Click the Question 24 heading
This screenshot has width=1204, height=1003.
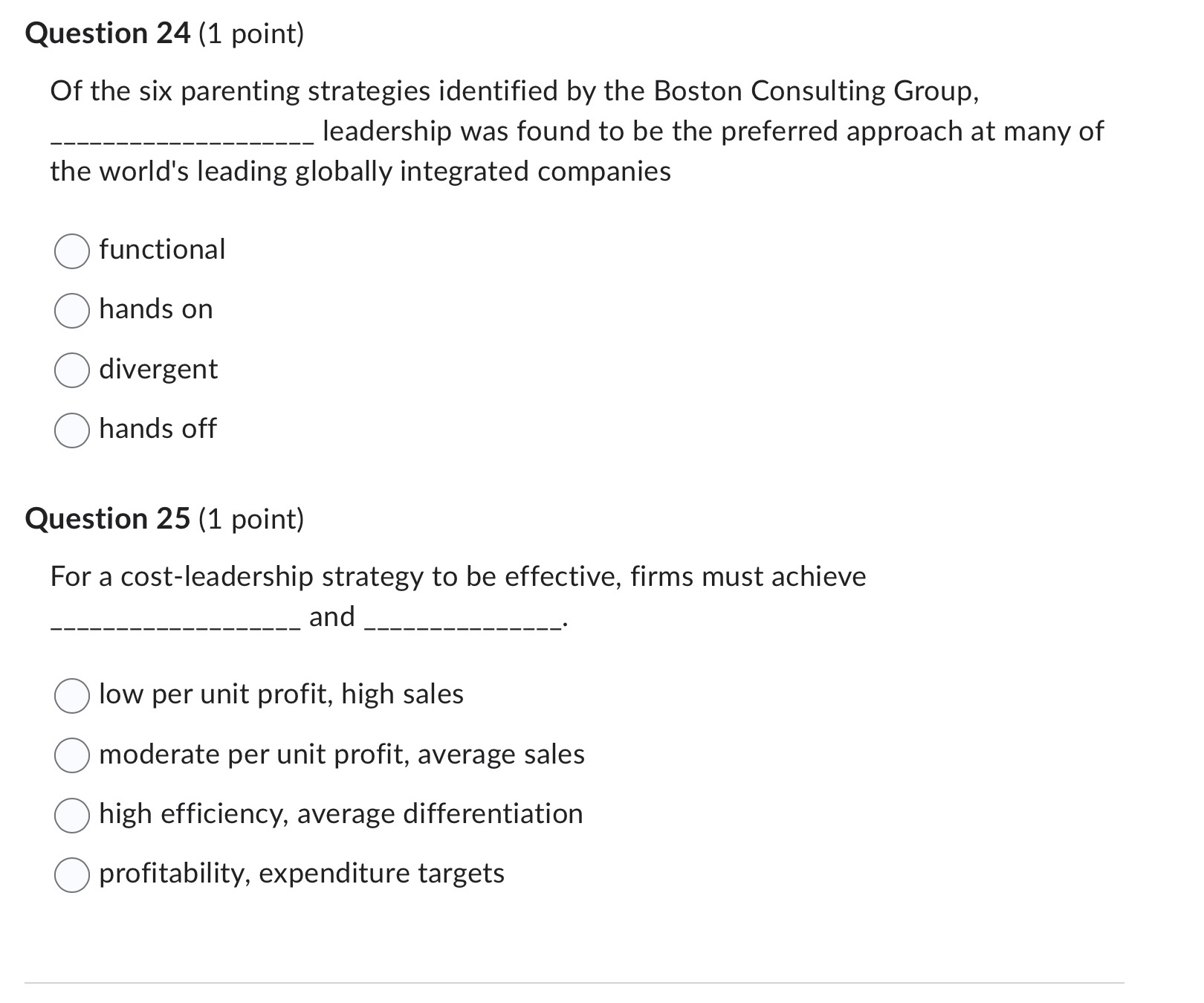(164, 33)
